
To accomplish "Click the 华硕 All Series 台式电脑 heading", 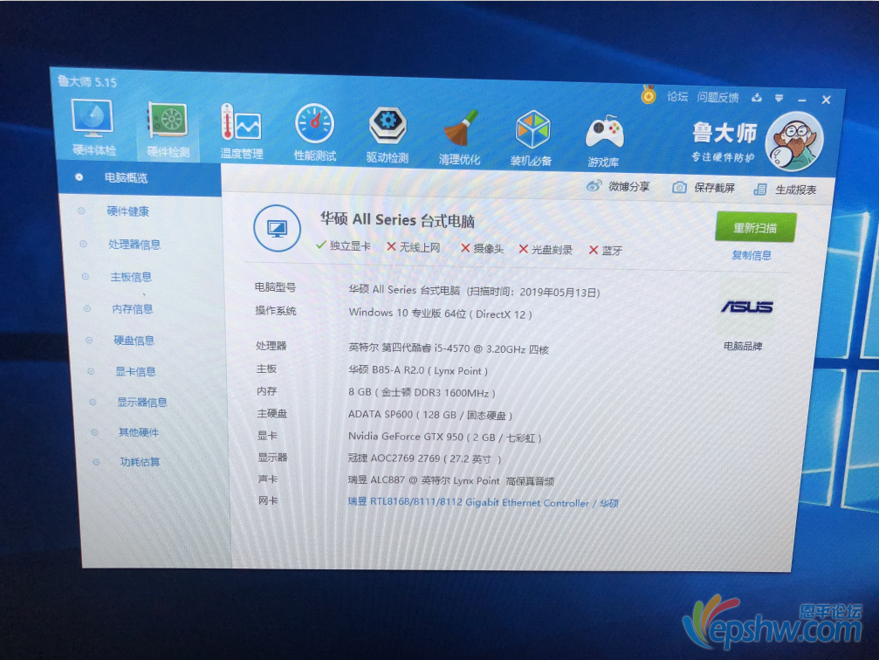I will pos(397,219).
